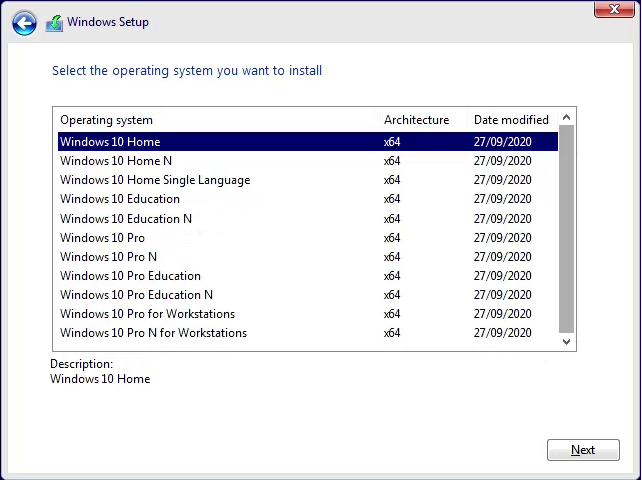Choose Windows 10 Home Single Language
Viewport: 642px width, 480px height.
coord(308,180)
